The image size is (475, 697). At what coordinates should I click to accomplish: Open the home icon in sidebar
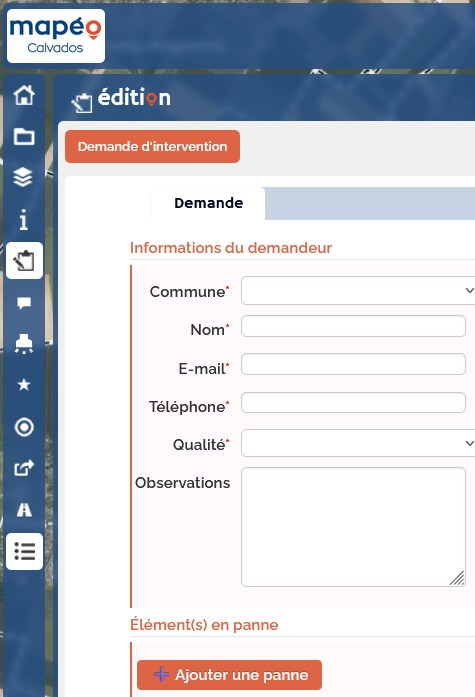24,95
